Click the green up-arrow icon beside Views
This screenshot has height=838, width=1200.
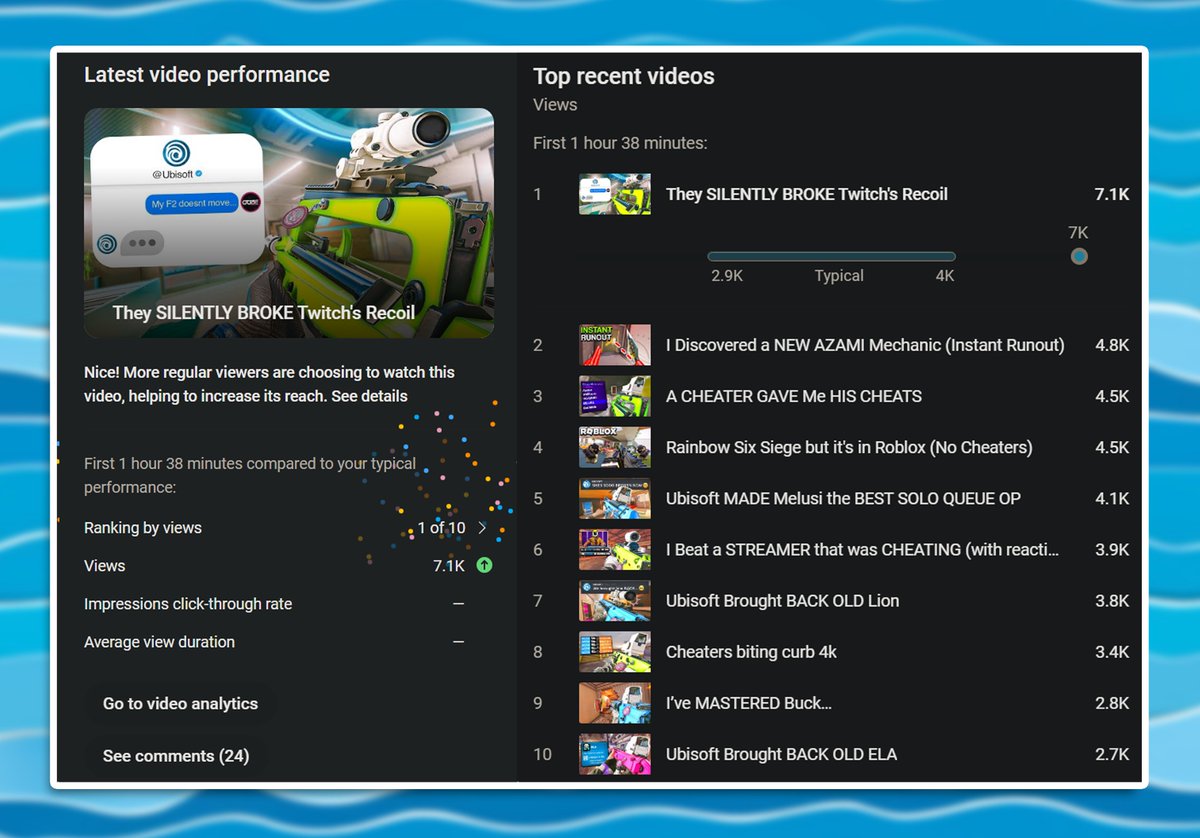click(484, 566)
